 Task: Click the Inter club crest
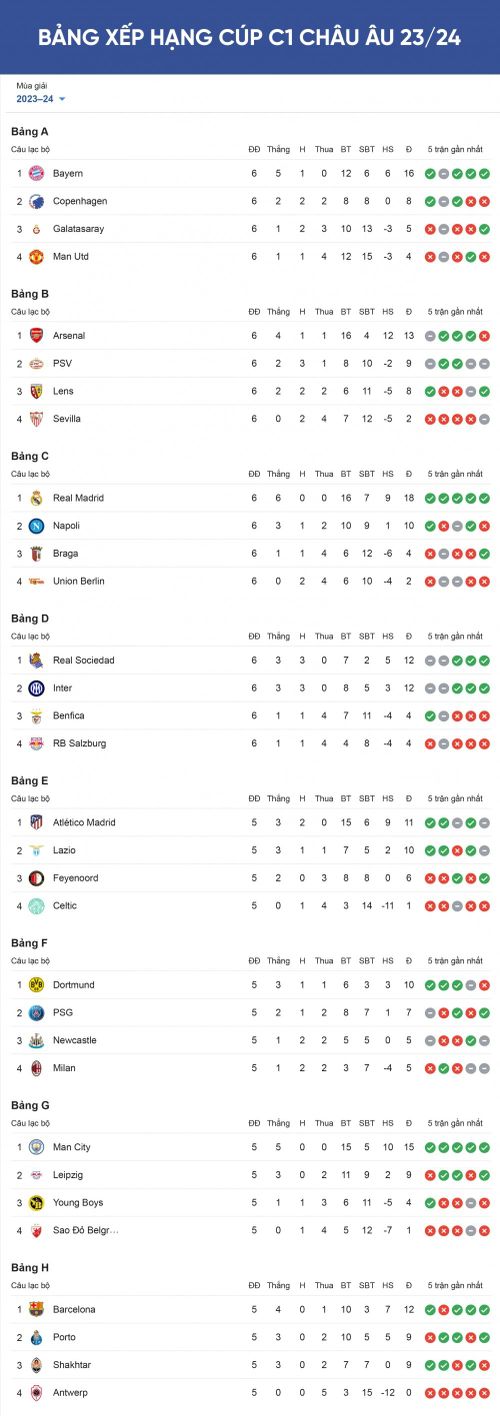click(36, 688)
